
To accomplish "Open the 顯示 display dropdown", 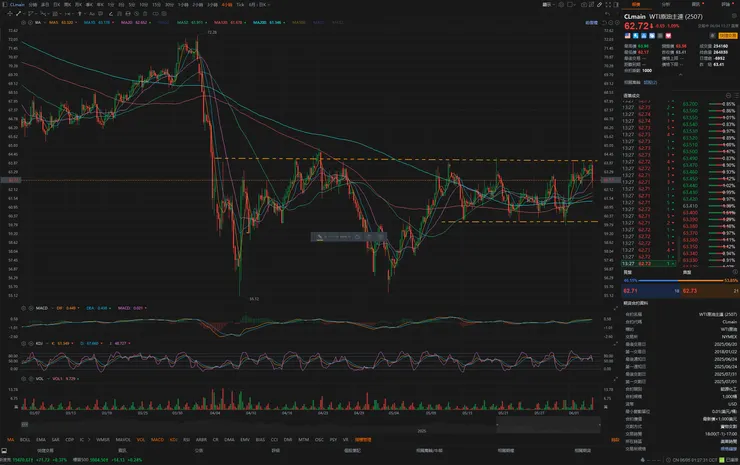I will [x=548, y=4].
